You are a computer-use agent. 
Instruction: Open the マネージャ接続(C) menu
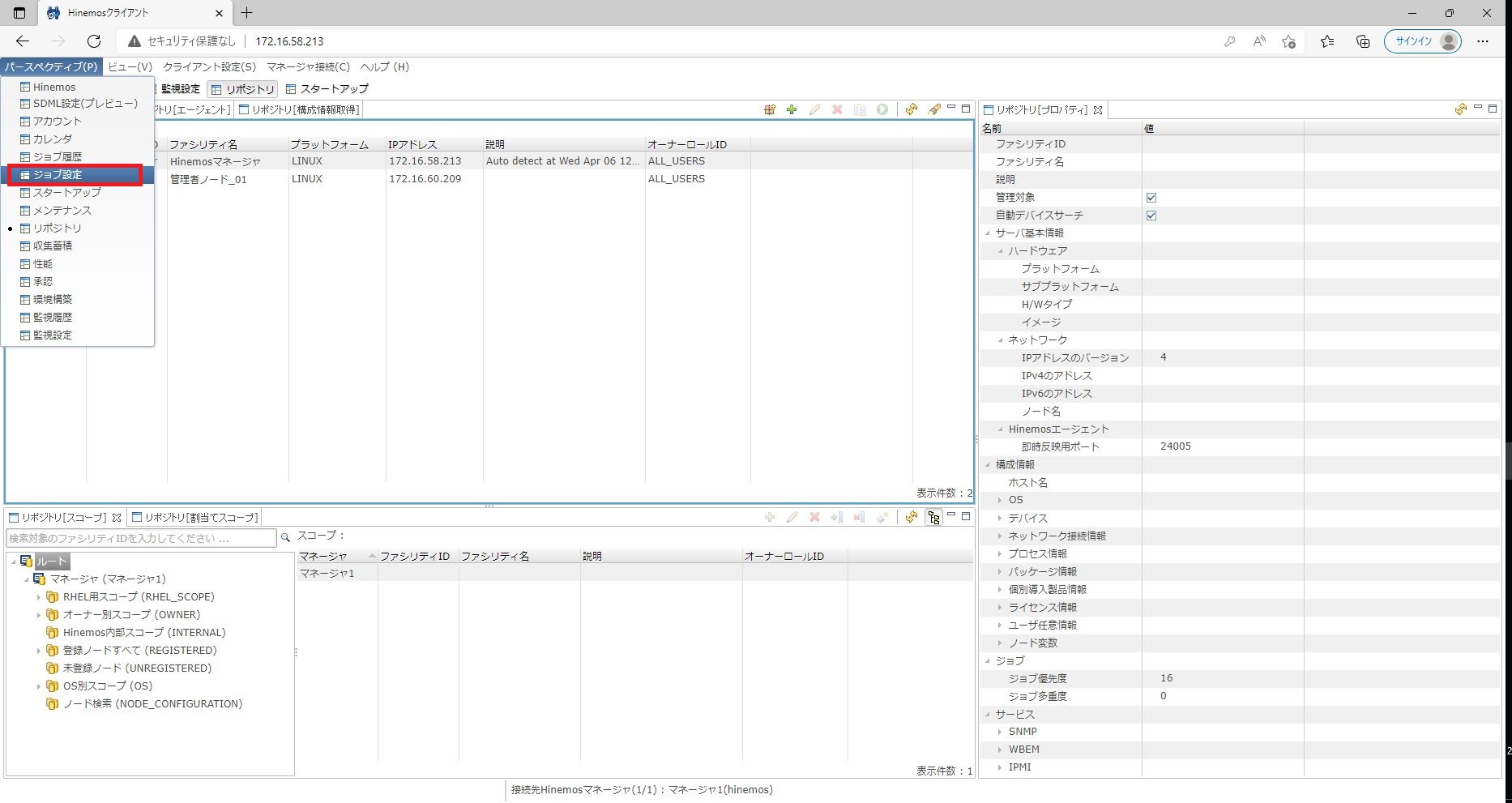pyautogui.click(x=308, y=67)
